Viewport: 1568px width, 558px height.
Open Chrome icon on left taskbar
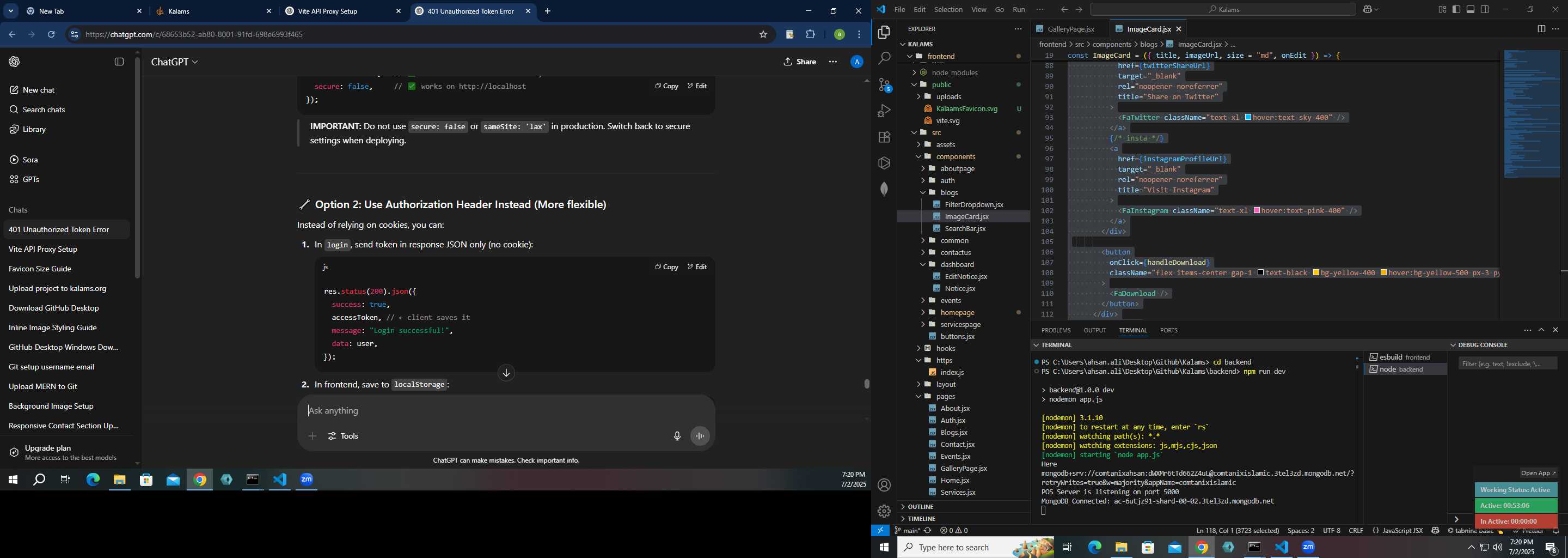pos(200,480)
